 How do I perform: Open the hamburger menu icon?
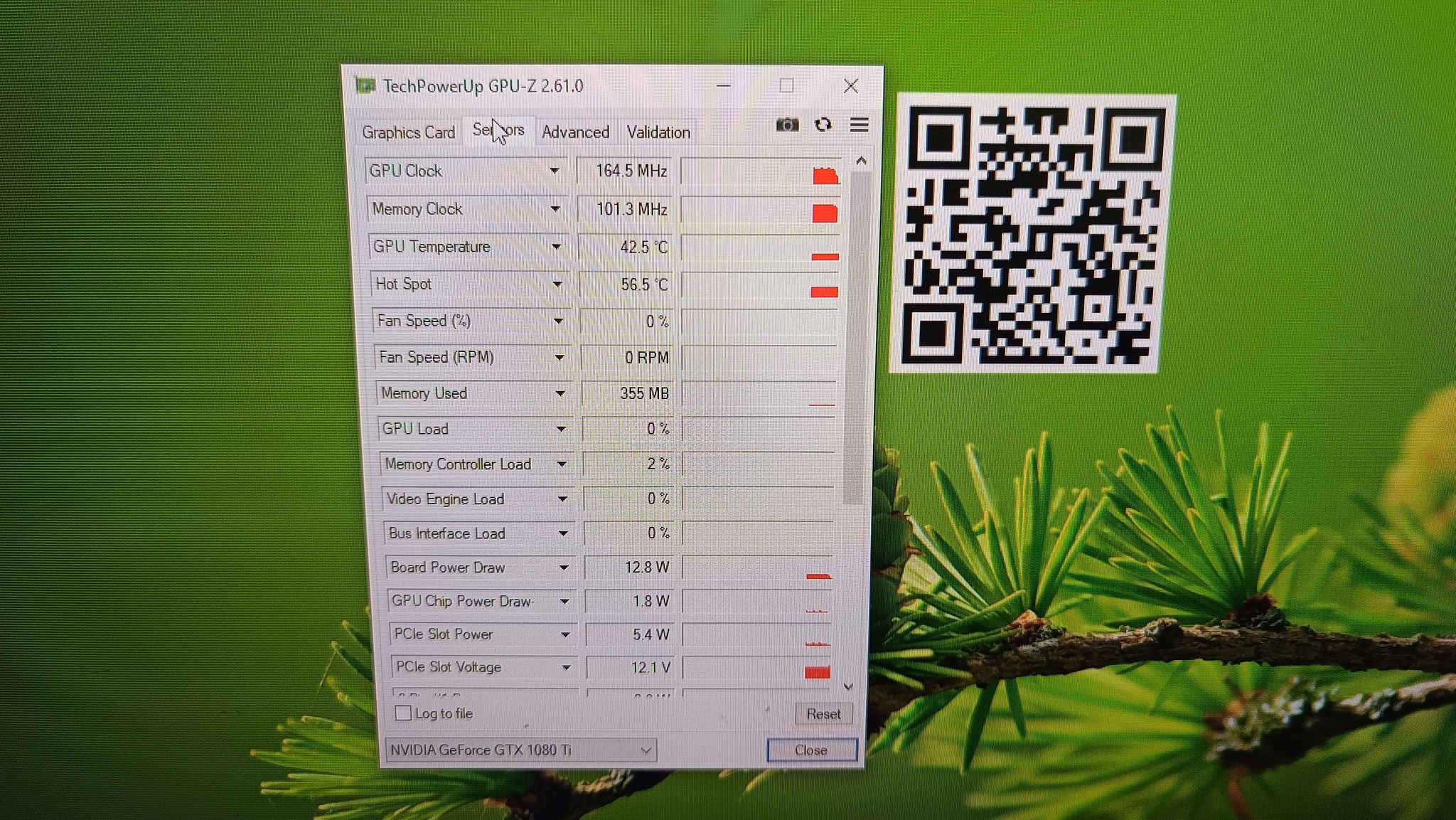point(859,125)
